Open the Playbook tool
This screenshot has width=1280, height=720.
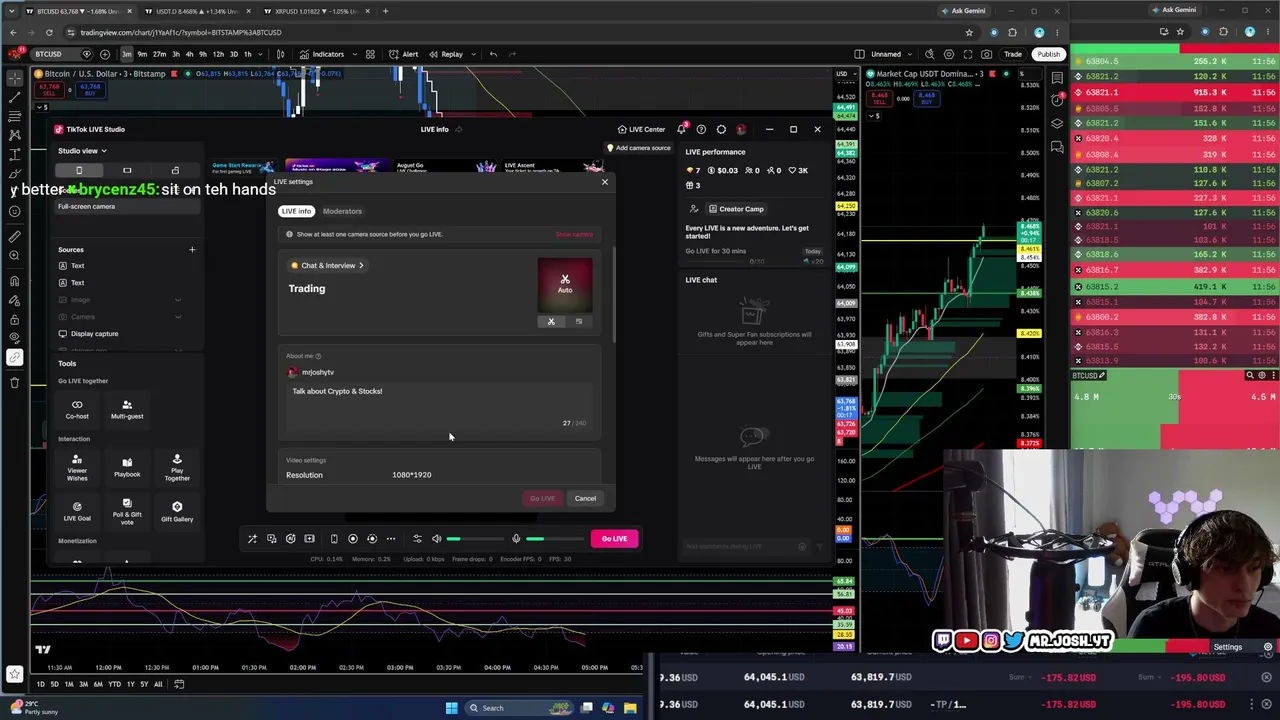click(x=127, y=468)
